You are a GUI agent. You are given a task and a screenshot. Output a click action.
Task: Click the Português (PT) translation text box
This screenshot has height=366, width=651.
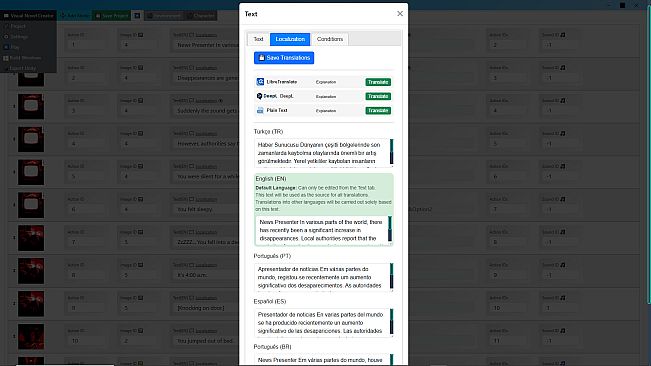(322, 277)
